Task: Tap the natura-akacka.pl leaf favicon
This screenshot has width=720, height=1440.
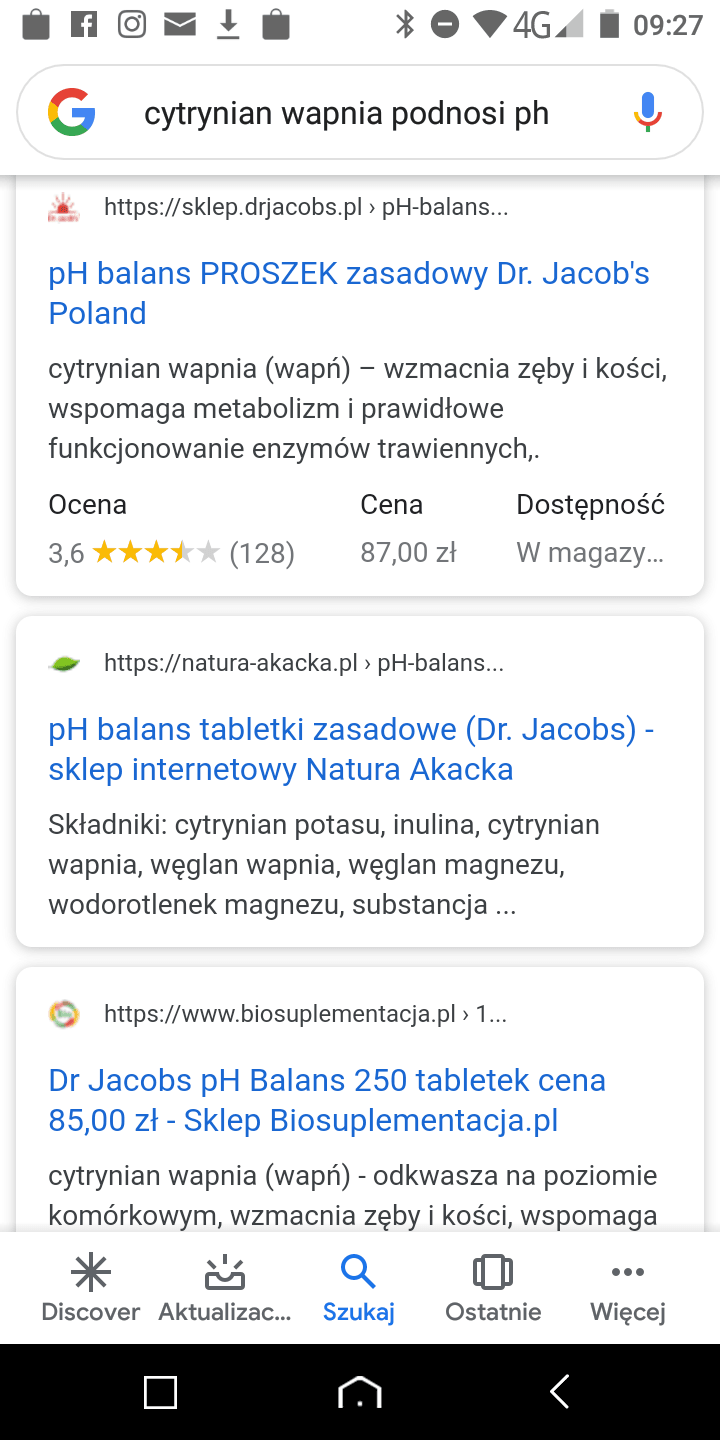Action: tap(64, 663)
